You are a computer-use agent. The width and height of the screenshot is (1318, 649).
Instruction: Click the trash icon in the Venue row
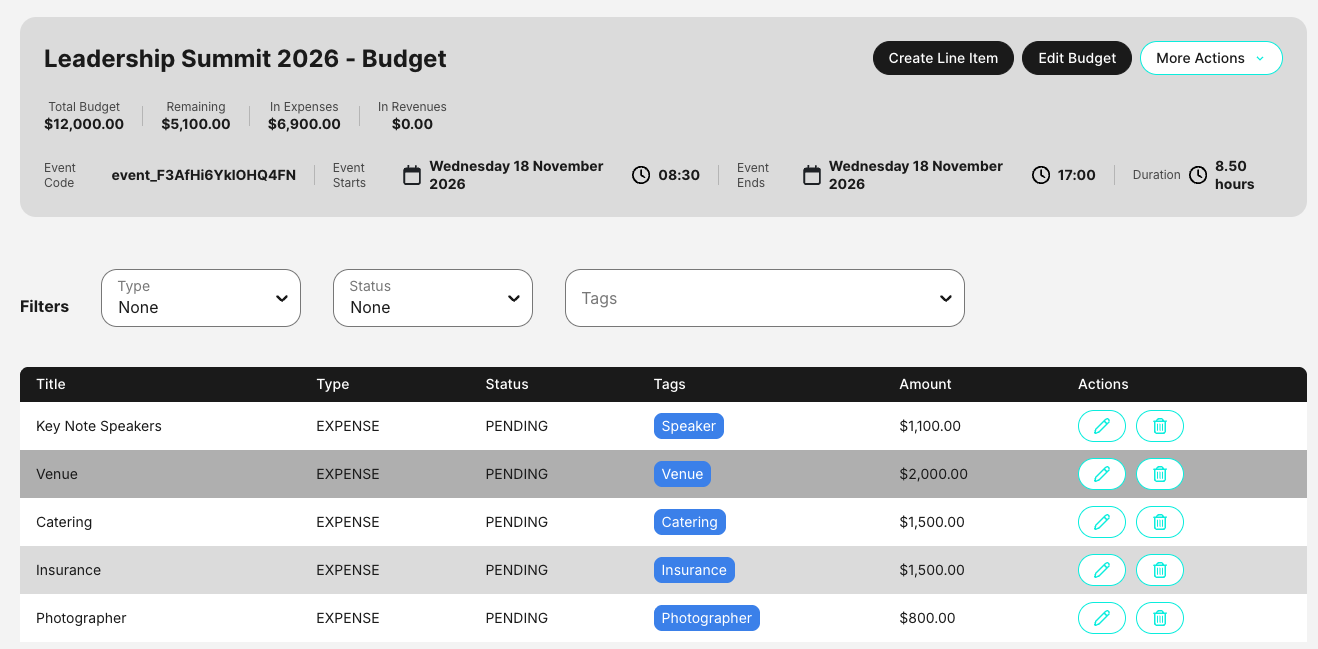pos(1160,474)
